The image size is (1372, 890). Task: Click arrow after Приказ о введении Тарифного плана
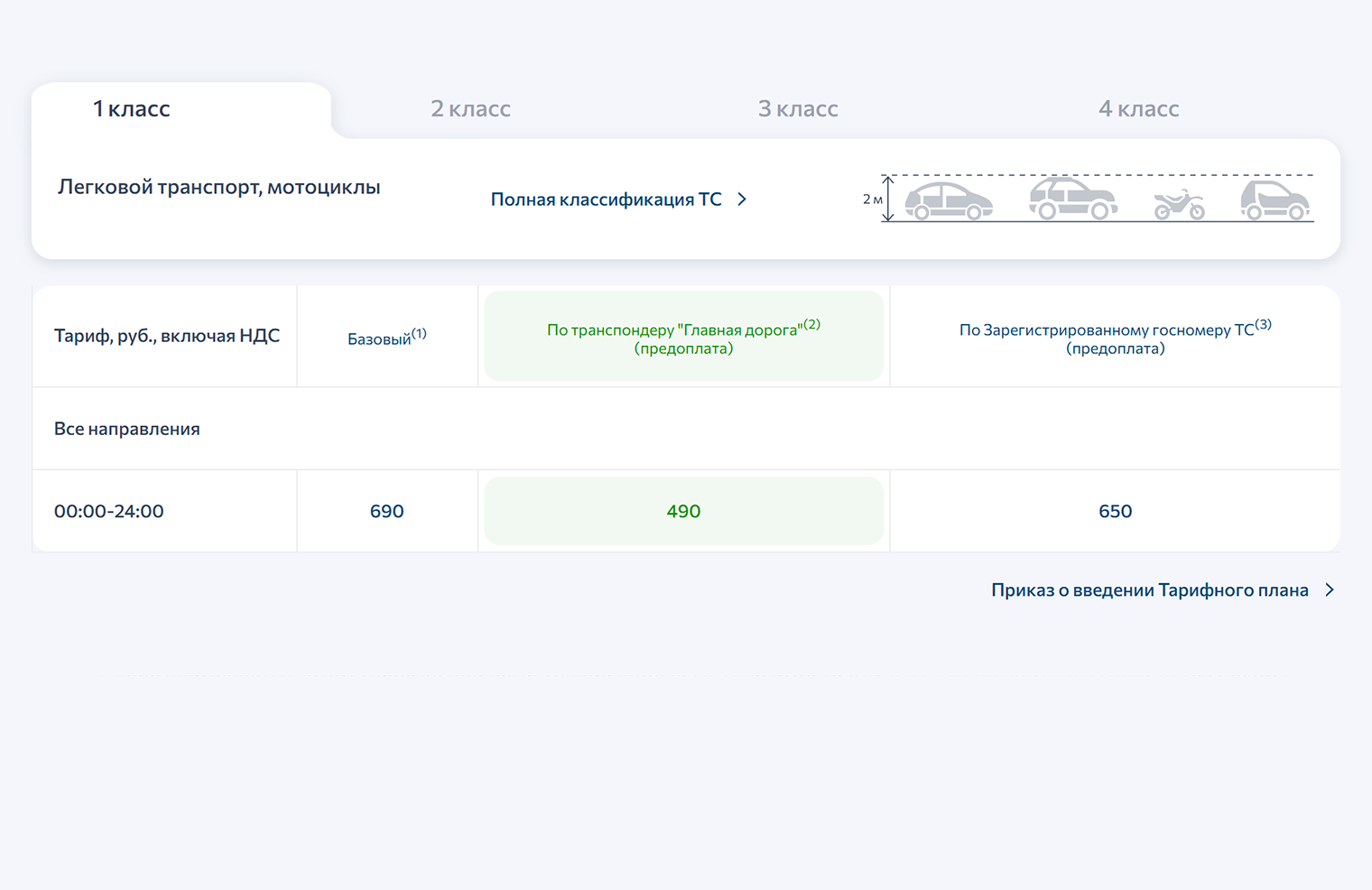pyautogui.click(x=1330, y=590)
